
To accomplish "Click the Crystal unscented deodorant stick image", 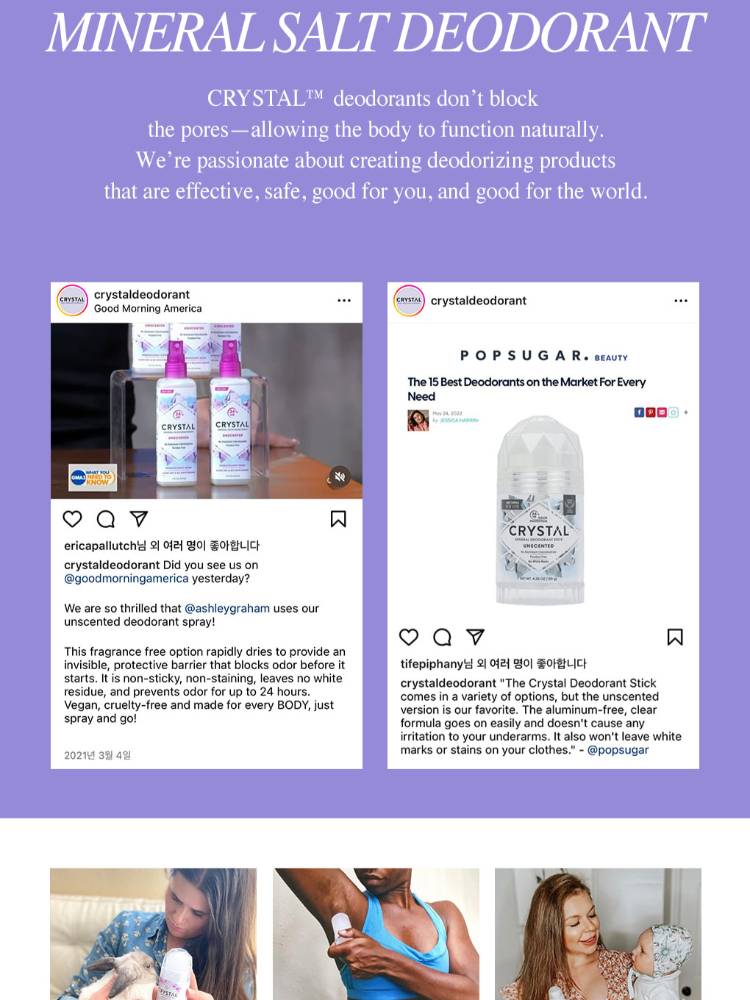I will coord(540,510).
